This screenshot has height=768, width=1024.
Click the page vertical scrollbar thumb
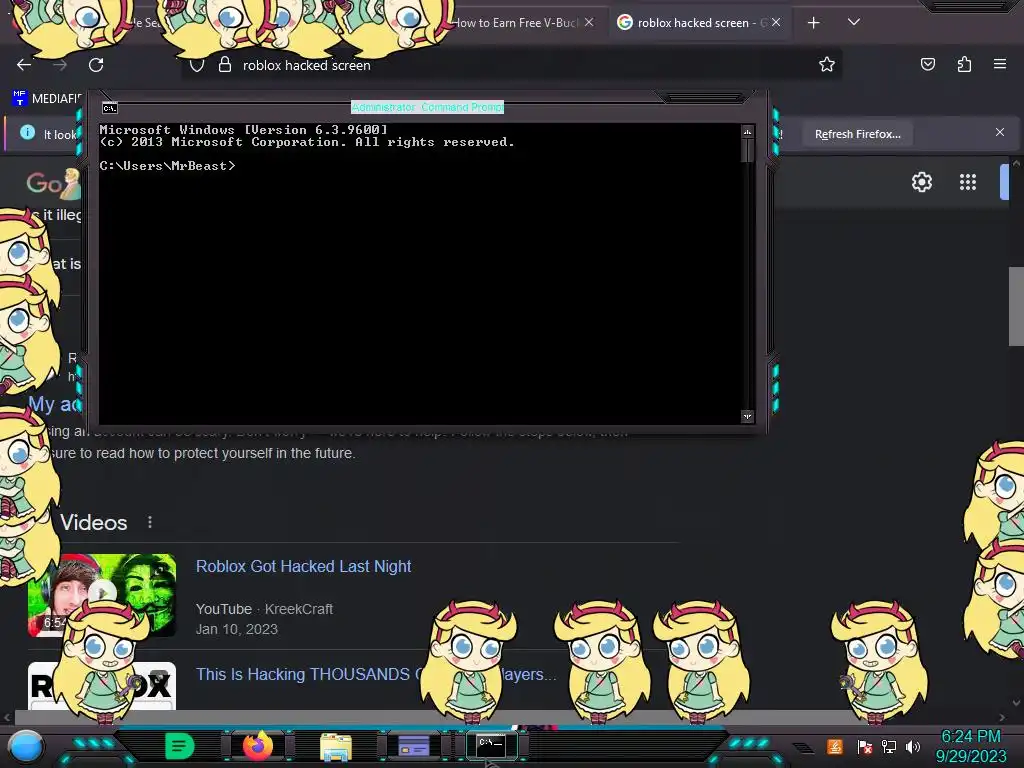tap(1017, 306)
